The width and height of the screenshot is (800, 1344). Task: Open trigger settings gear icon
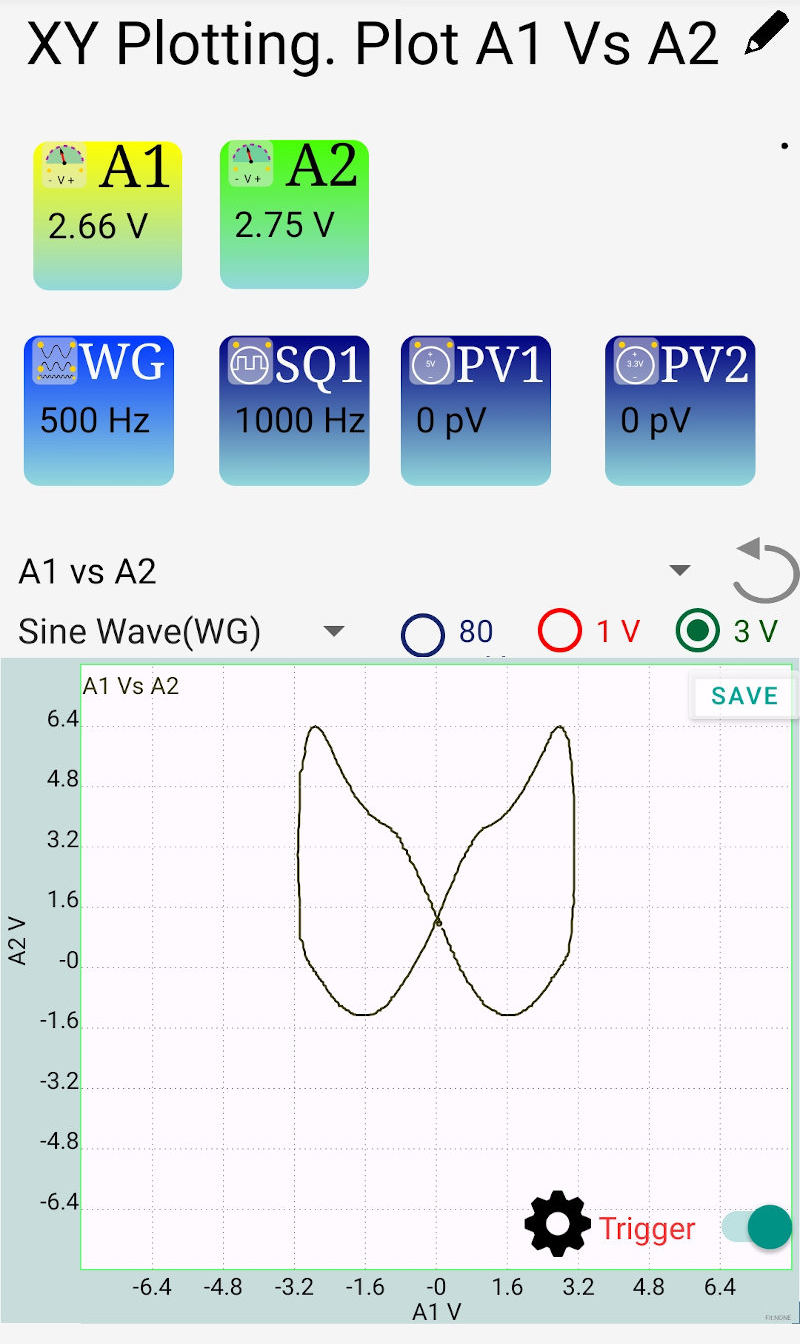tap(558, 1224)
